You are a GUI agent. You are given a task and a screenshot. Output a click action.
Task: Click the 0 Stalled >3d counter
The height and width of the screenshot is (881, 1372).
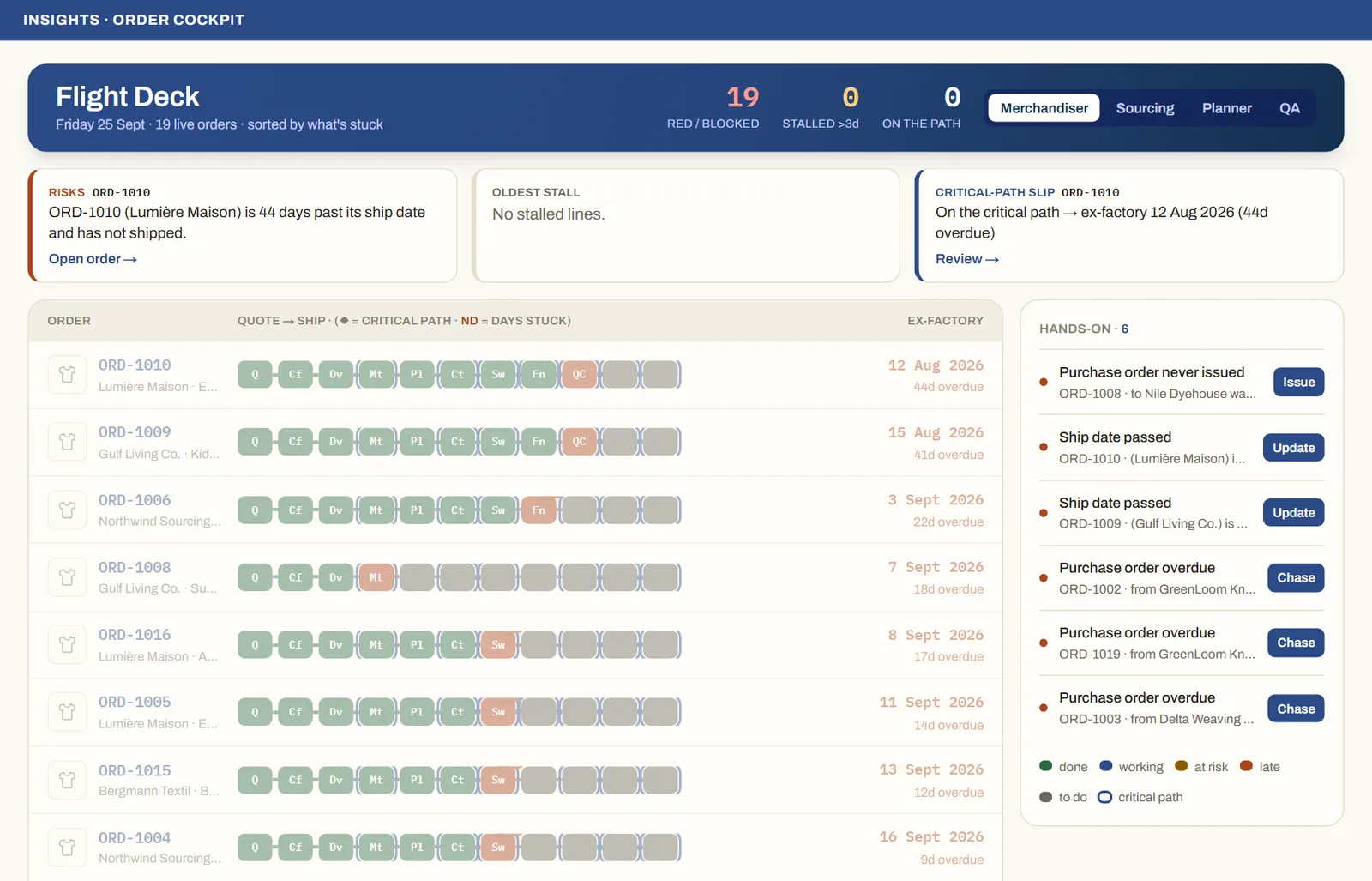tap(821, 108)
